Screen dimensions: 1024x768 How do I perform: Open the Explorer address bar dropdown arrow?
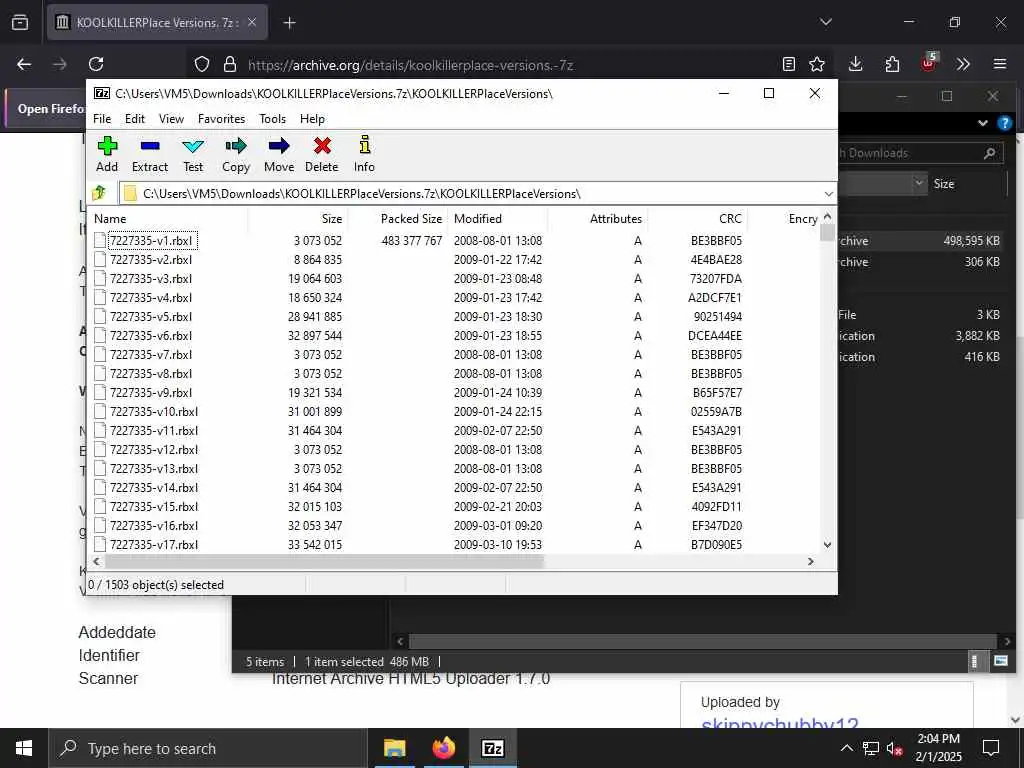click(919, 183)
